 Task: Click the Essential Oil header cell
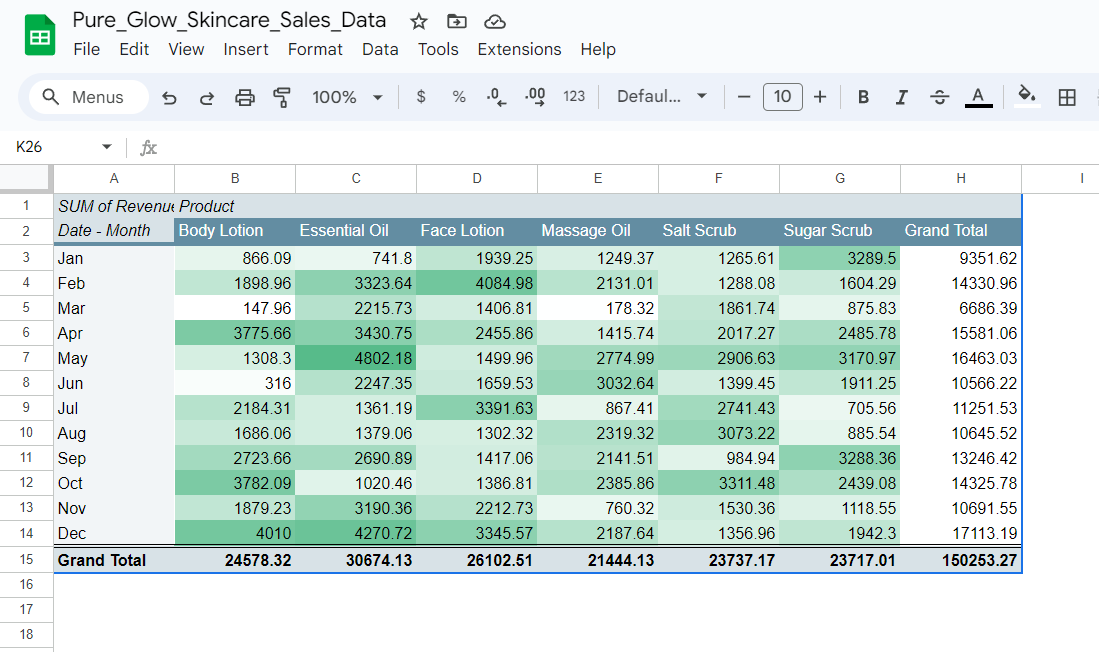click(356, 231)
